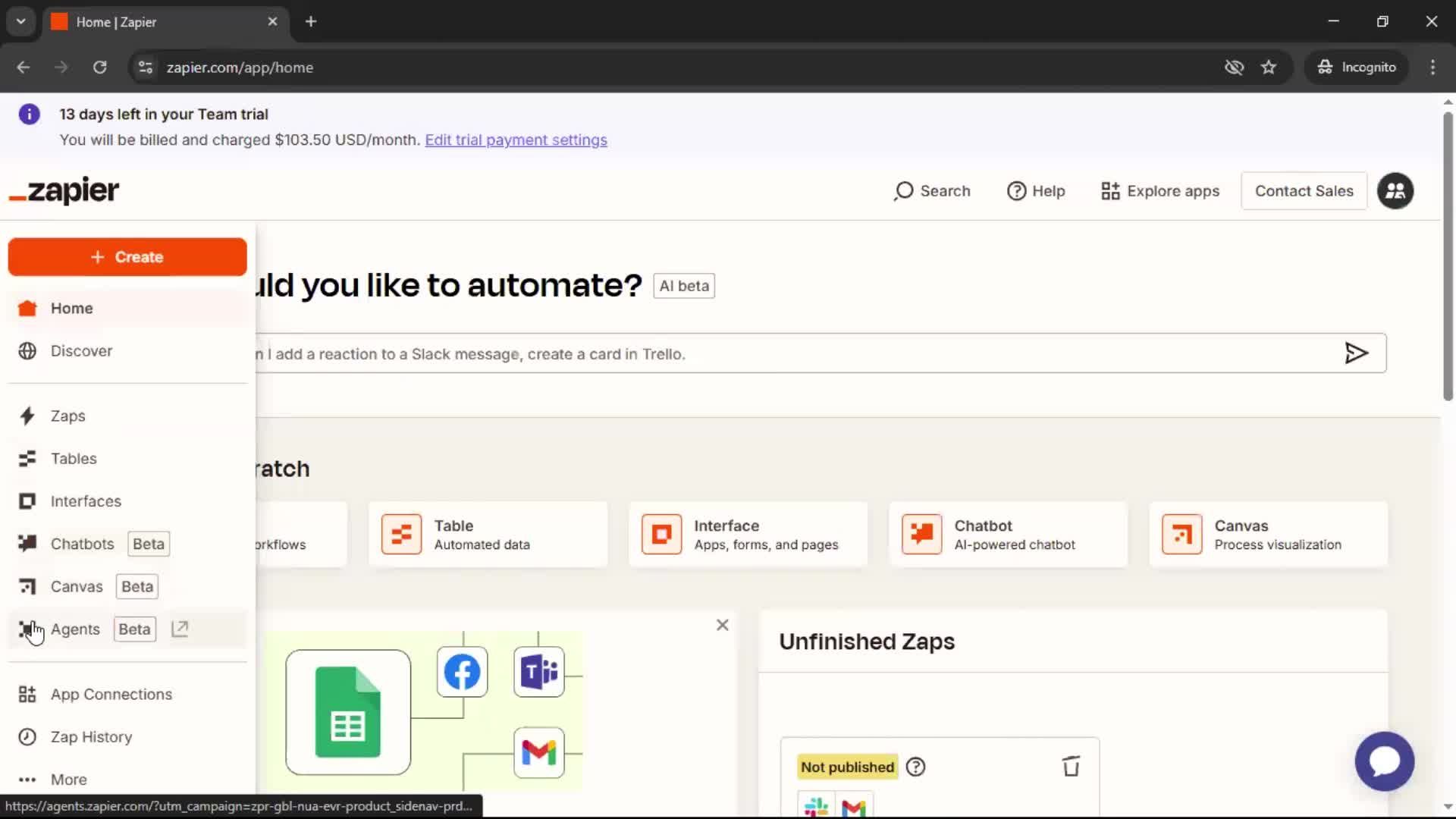Close the Home | Zapier tab
Viewport: 1456px width, 819px height.
point(272,21)
